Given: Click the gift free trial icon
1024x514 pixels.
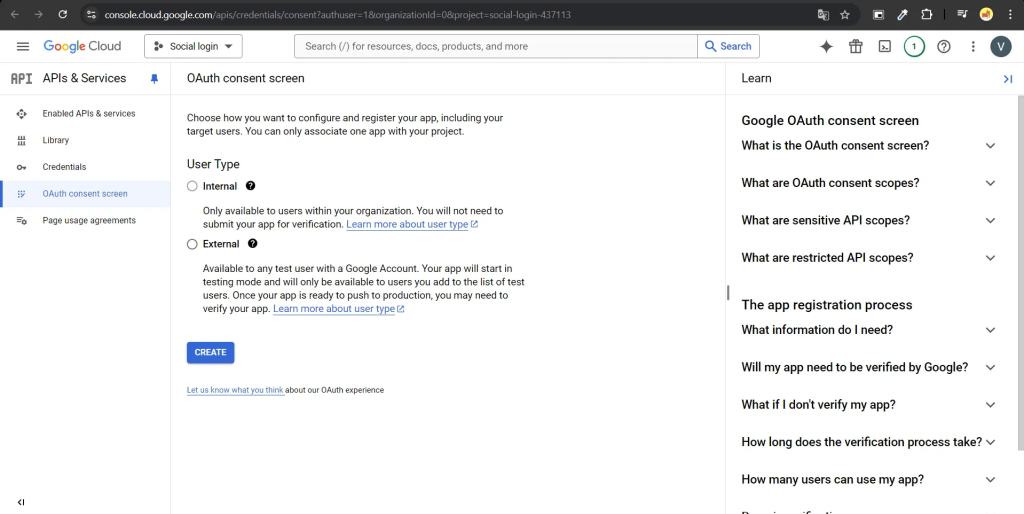Looking at the screenshot, I should 855,47.
